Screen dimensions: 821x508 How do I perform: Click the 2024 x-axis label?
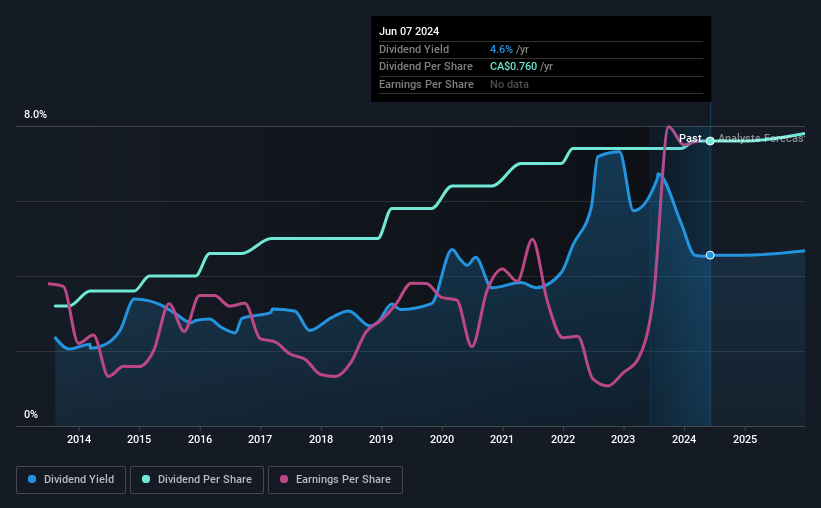pos(684,439)
